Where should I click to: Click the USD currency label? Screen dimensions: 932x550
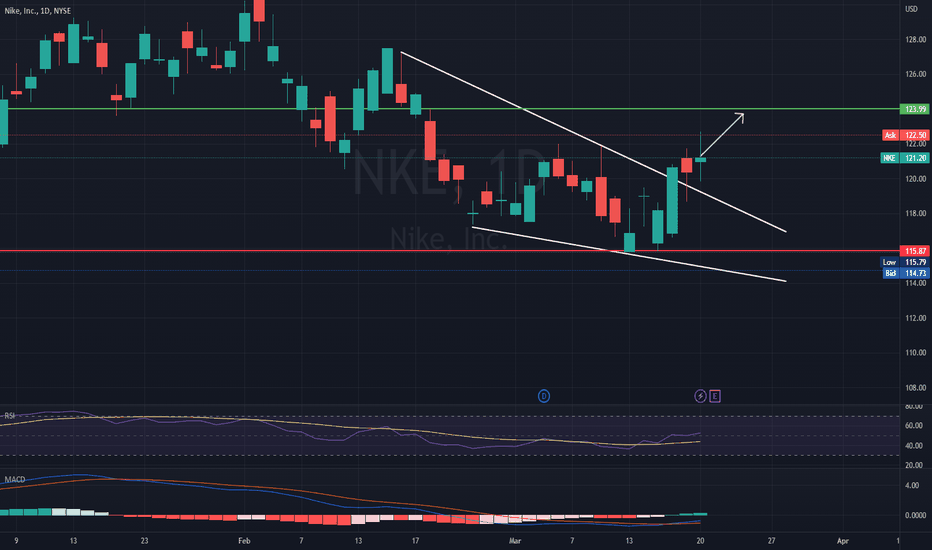click(911, 8)
